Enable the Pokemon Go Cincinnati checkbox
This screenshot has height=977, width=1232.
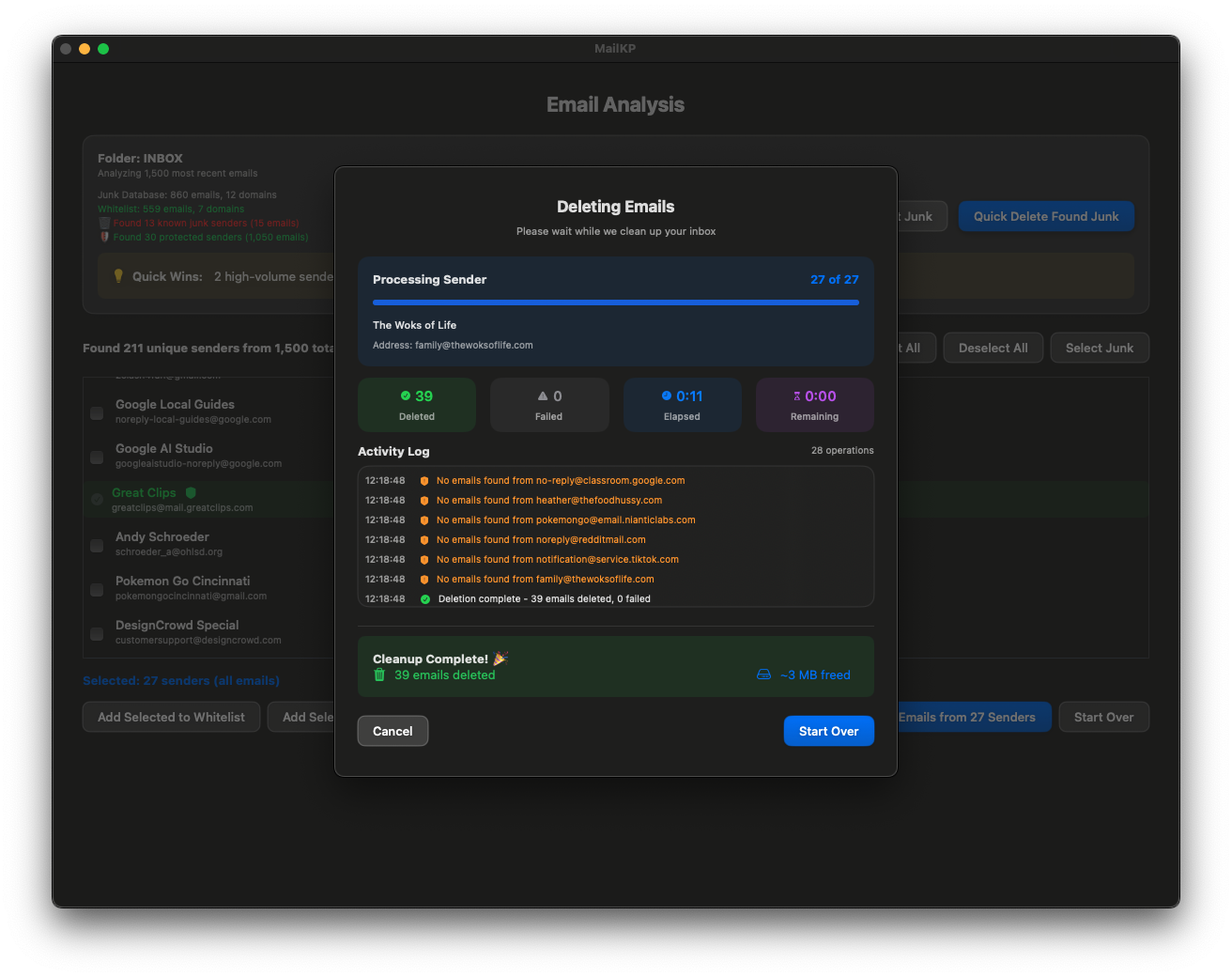pos(97,590)
